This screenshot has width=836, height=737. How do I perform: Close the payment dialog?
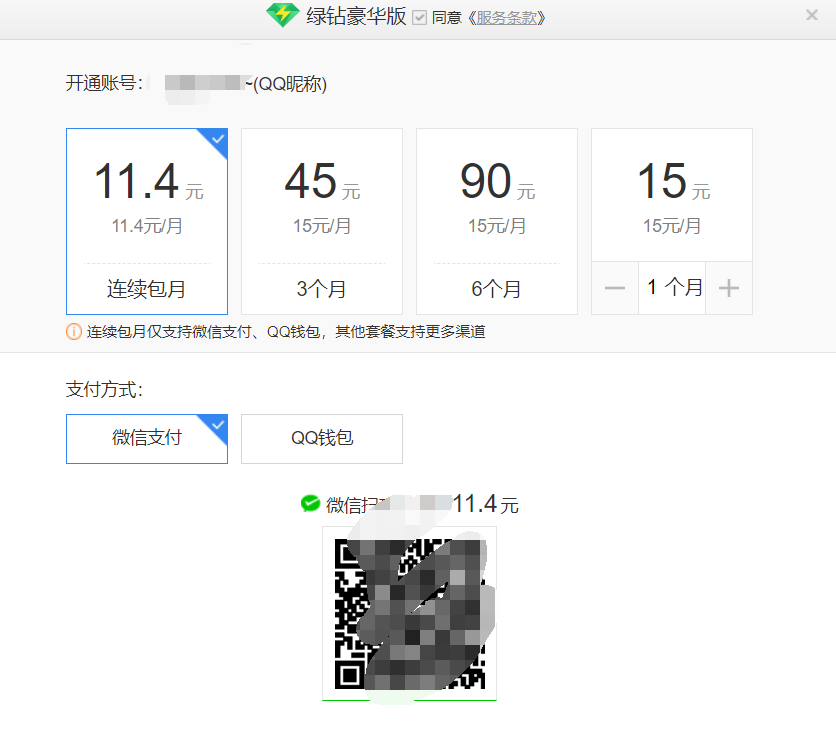[811, 15]
